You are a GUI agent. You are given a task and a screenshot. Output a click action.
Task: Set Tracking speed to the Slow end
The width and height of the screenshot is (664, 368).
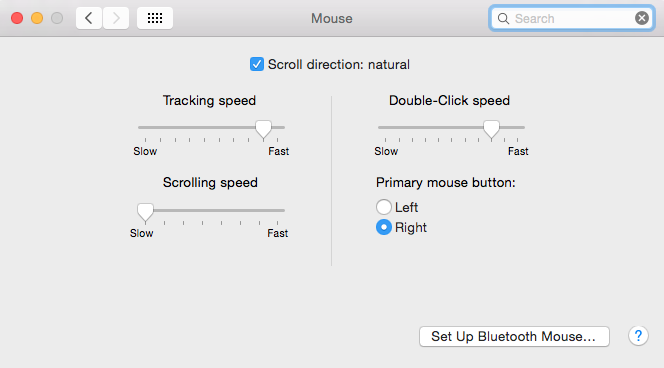pos(145,127)
